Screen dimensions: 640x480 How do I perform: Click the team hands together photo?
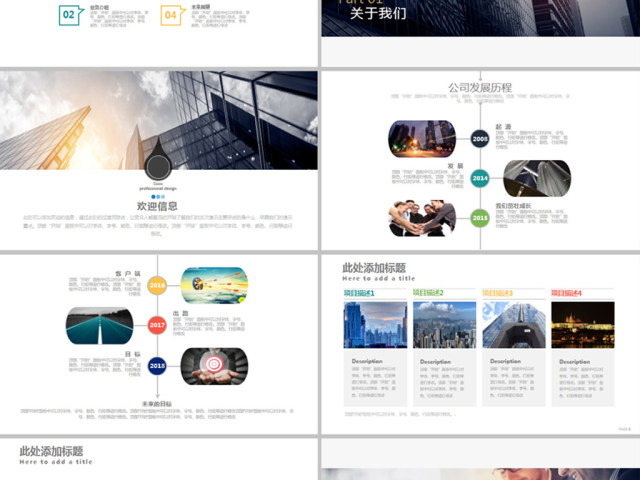click(x=422, y=218)
